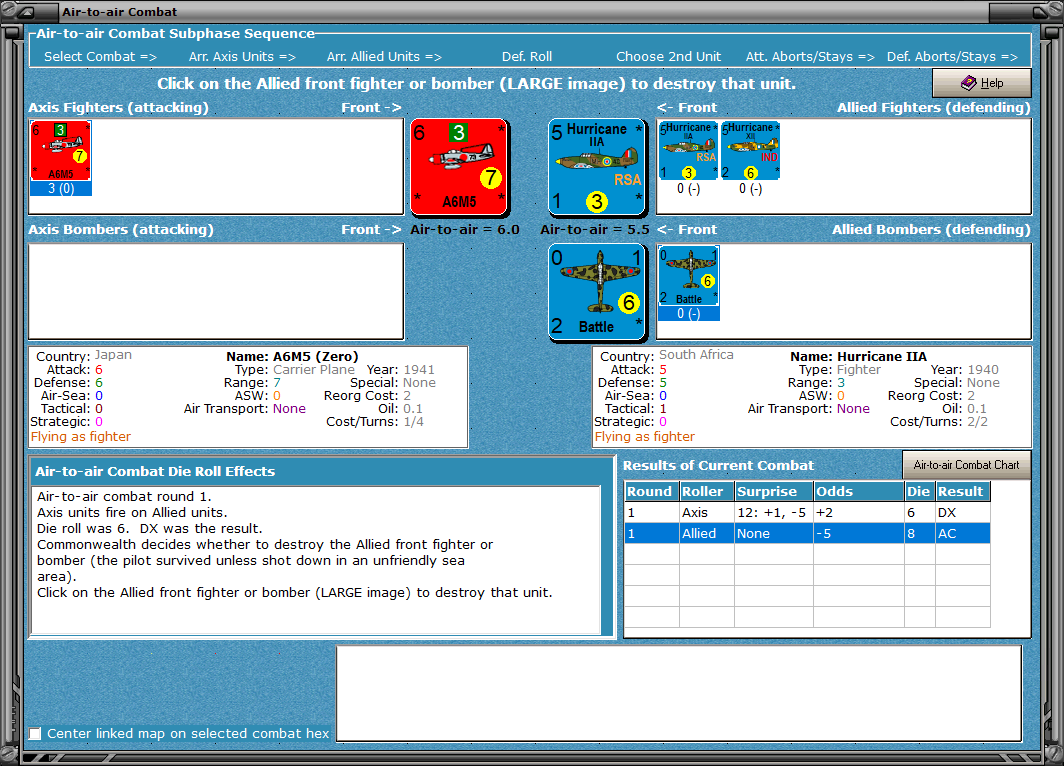Click the 'Air-to-air = 6.0' Axis strength label
Image resolution: width=1064 pixels, height=766 pixels.
tap(465, 229)
